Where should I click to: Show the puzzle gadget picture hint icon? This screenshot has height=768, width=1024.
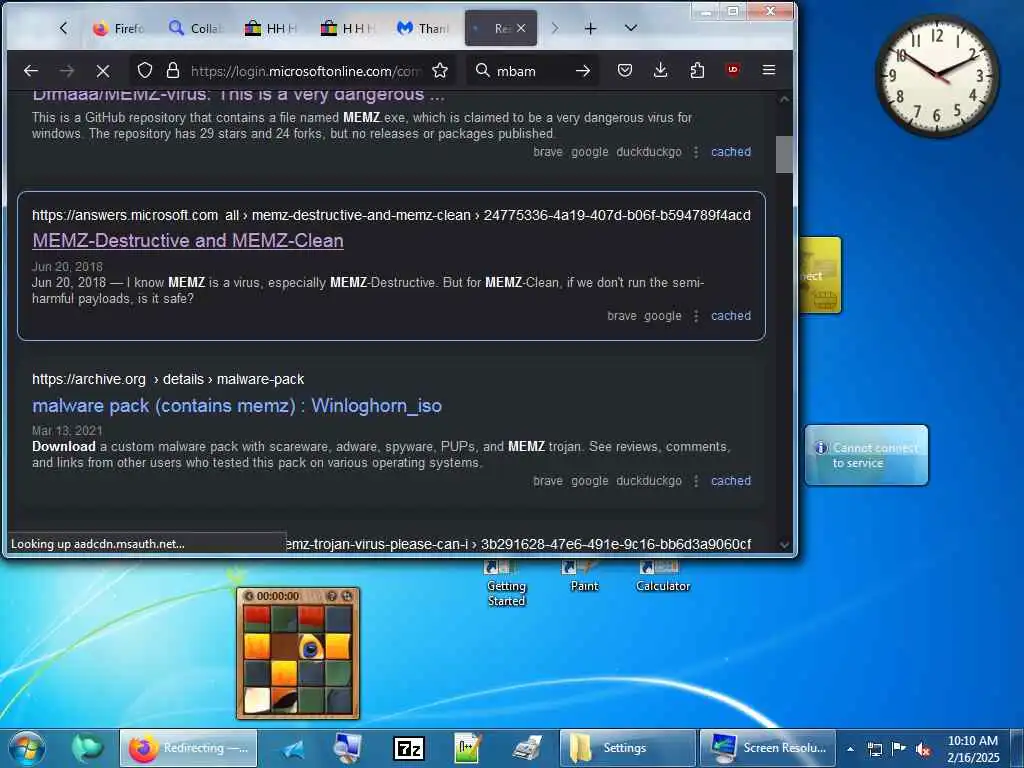[332, 596]
